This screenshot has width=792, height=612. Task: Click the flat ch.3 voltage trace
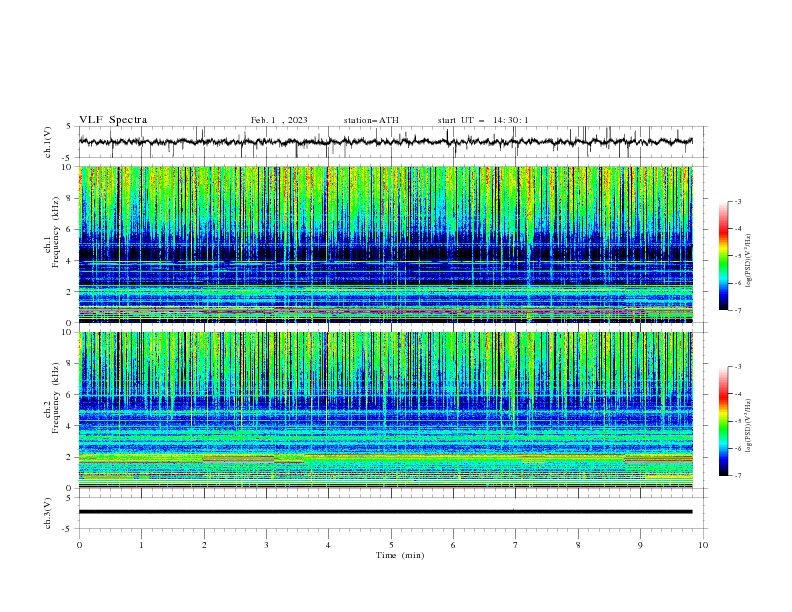click(386, 512)
